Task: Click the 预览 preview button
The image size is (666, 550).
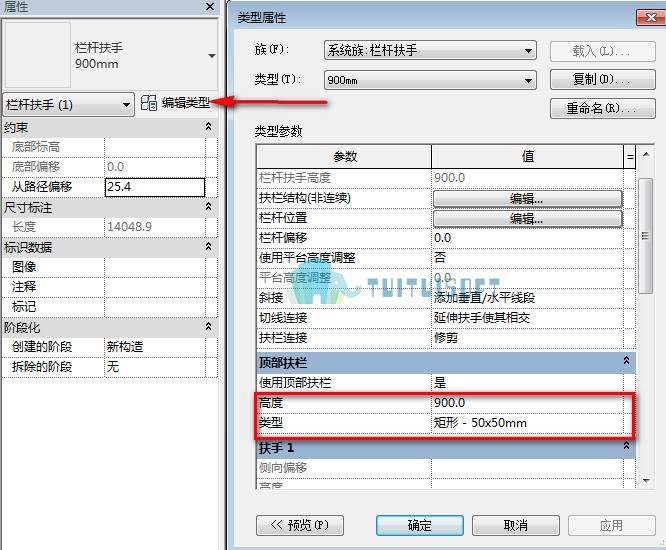Action: (300, 525)
